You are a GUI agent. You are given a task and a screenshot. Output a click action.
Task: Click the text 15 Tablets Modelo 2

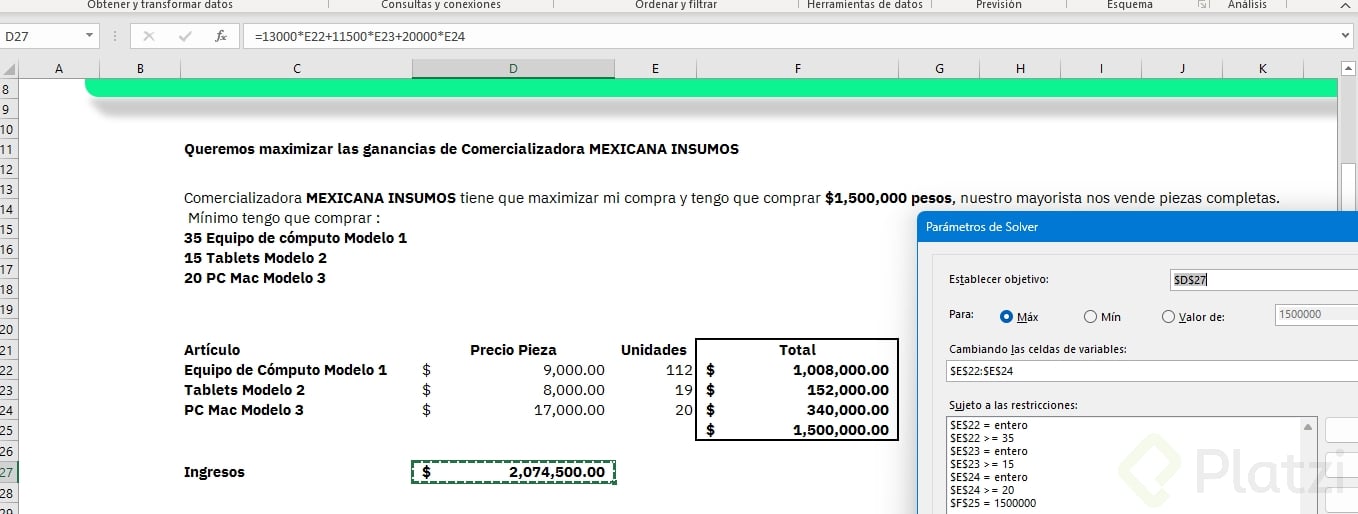[255, 258]
